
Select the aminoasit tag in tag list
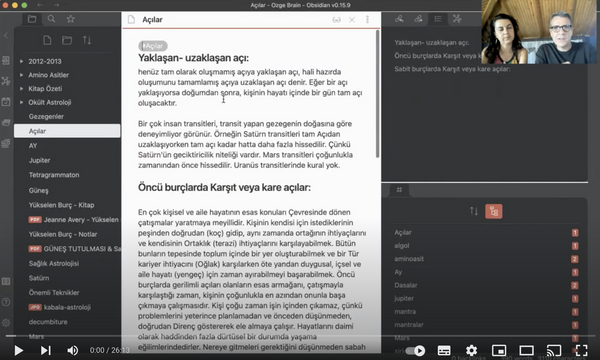[x=409, y=259]
